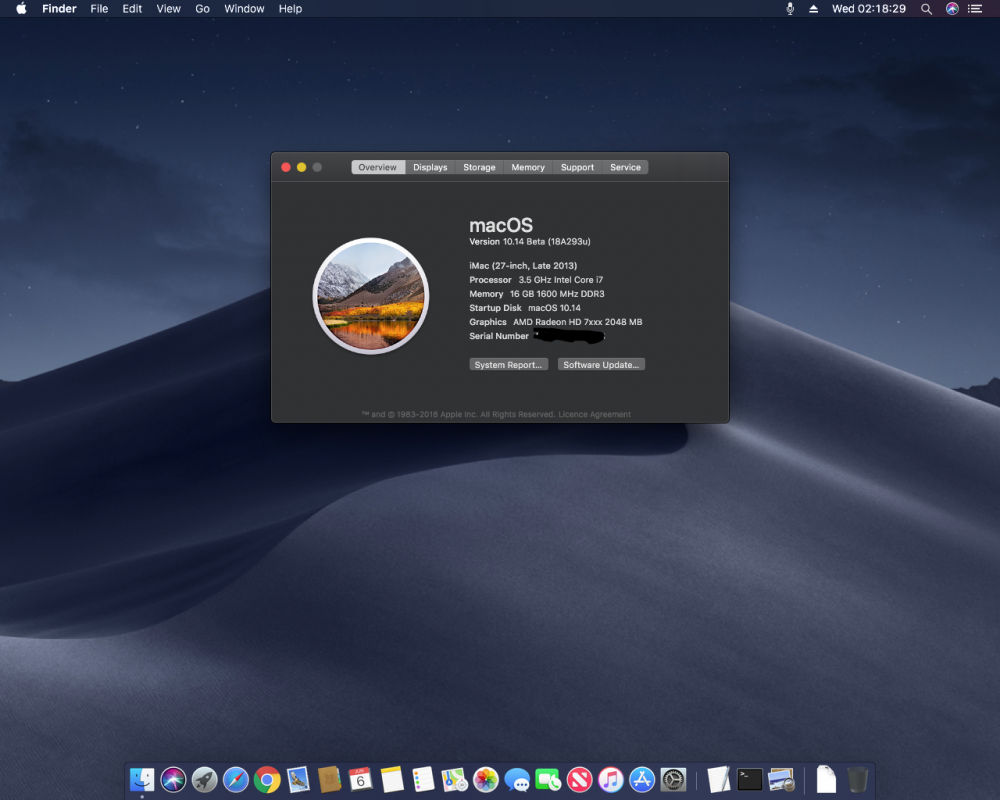
Task: Open blank document icon in Dock
Action: point(826,780)
